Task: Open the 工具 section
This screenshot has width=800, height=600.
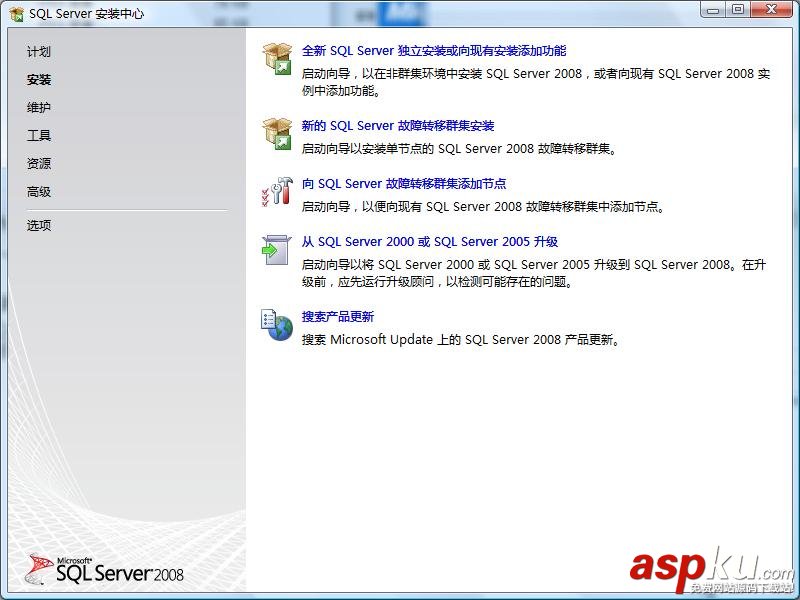Action: click(x=39, y=136)
